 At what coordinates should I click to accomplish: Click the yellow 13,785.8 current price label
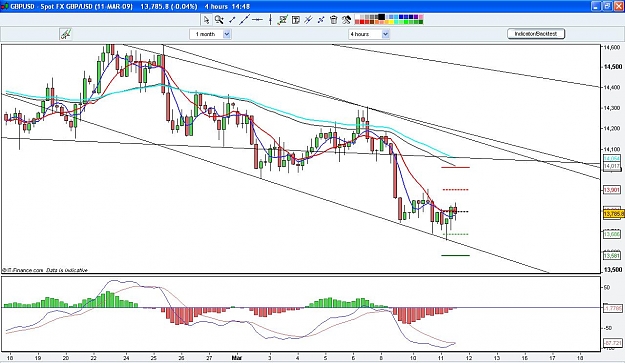(x=613, y=214)
